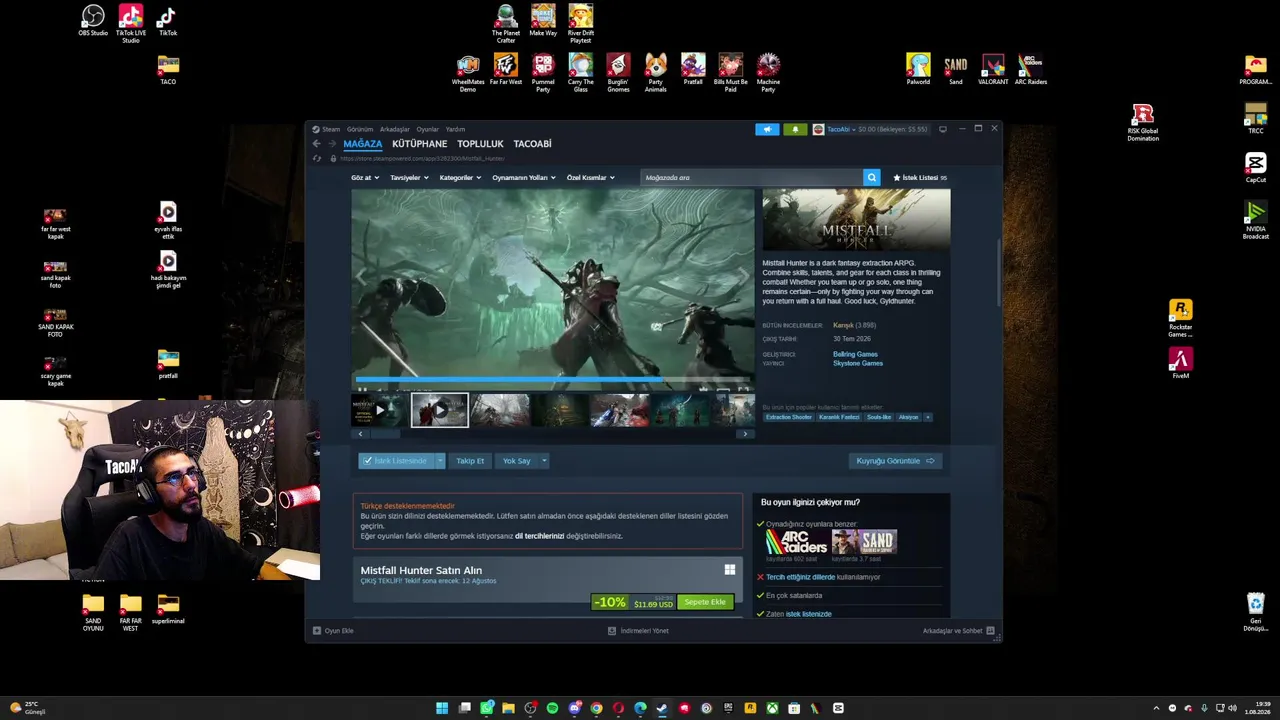Select the Palworld desktop icon
The height and width of the screenshot is (720, 1280).
click(x=918, y=69)
